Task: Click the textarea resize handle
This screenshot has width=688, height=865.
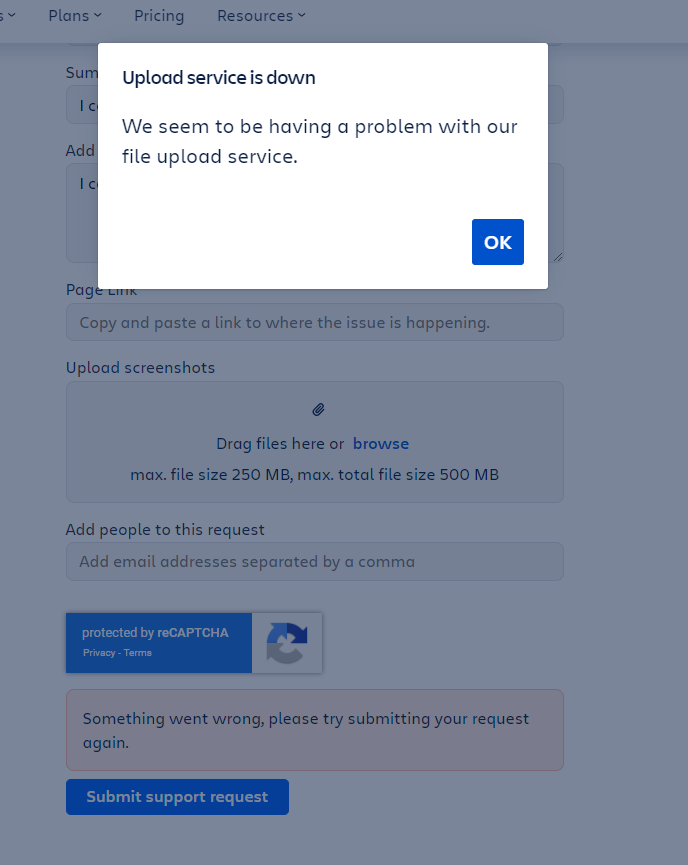Action: (557, 258)
